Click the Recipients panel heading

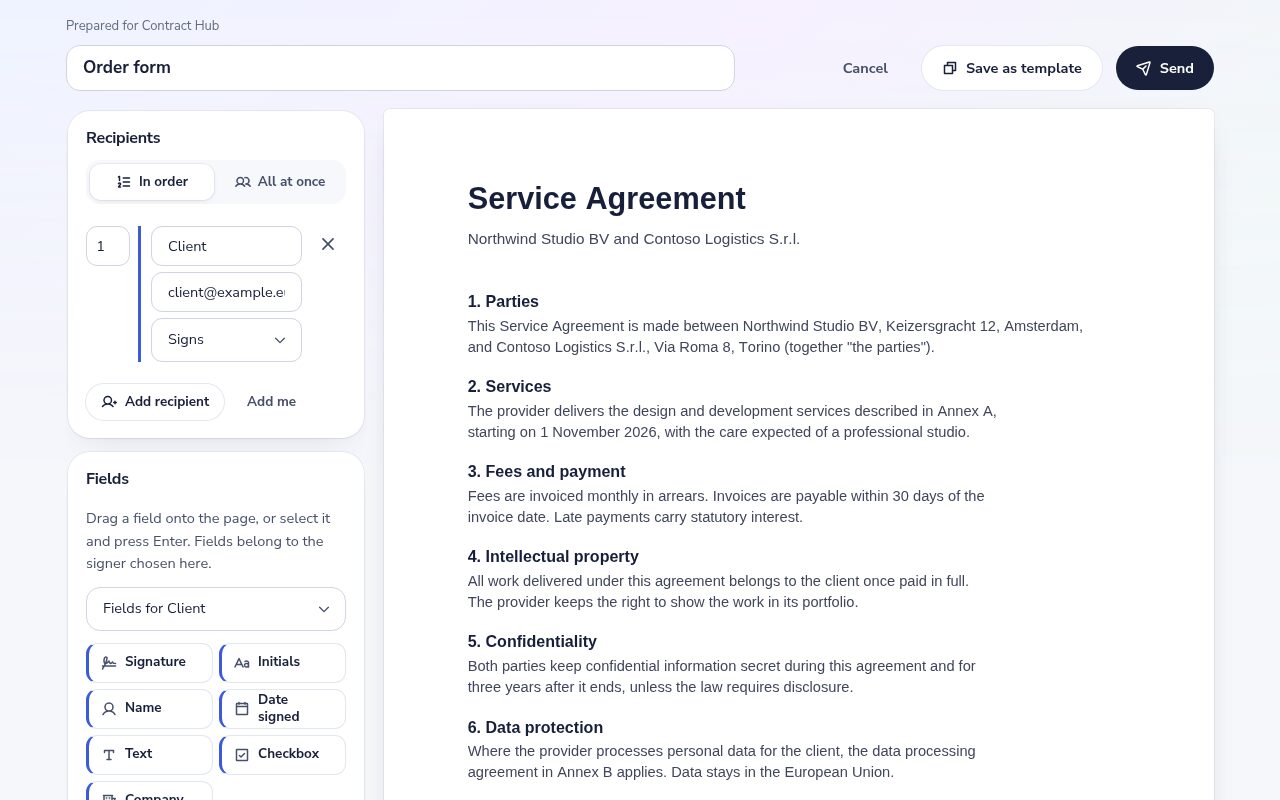click(x=123, y=138)
